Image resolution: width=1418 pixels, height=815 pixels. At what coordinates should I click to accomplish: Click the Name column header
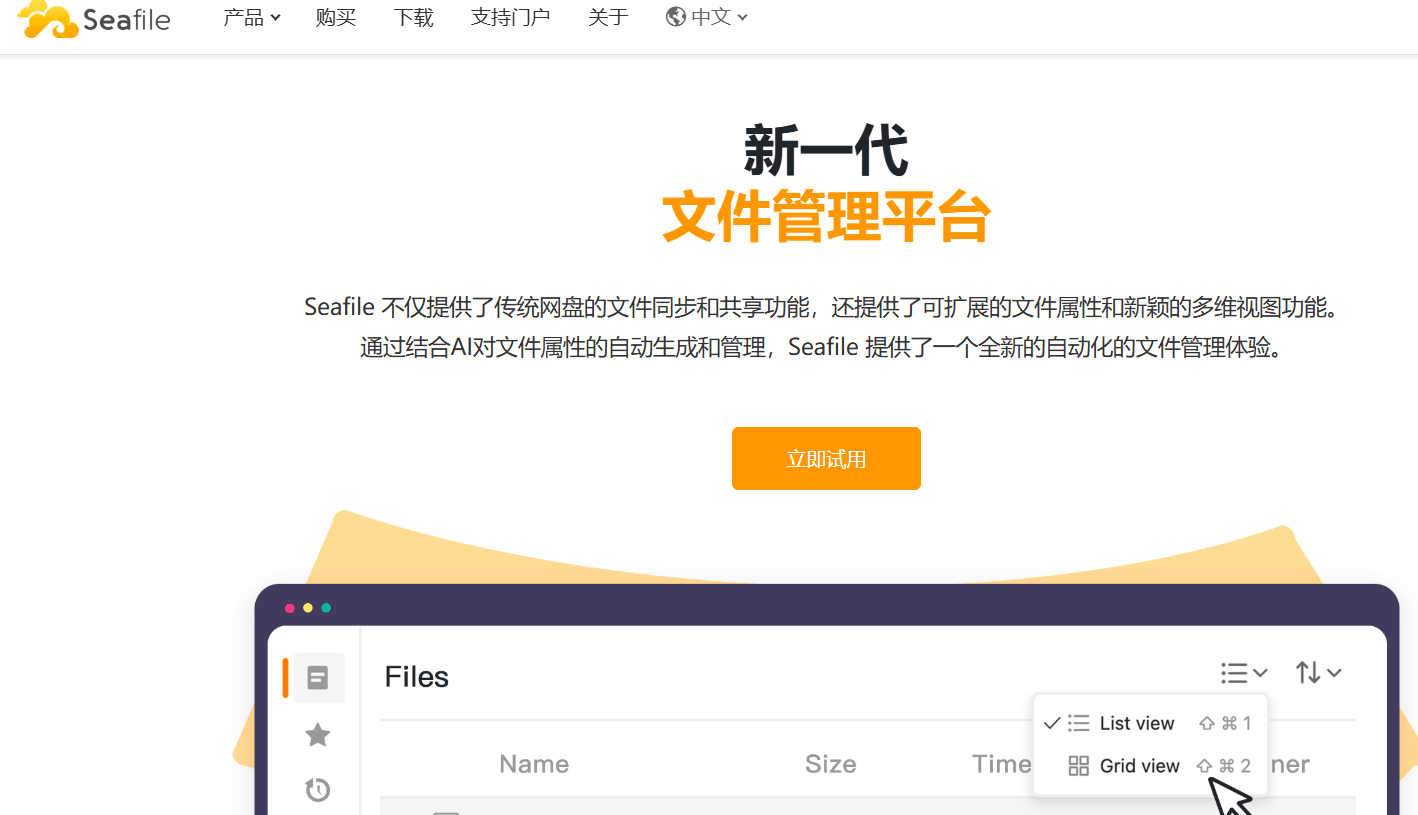(x=534, y=765)
